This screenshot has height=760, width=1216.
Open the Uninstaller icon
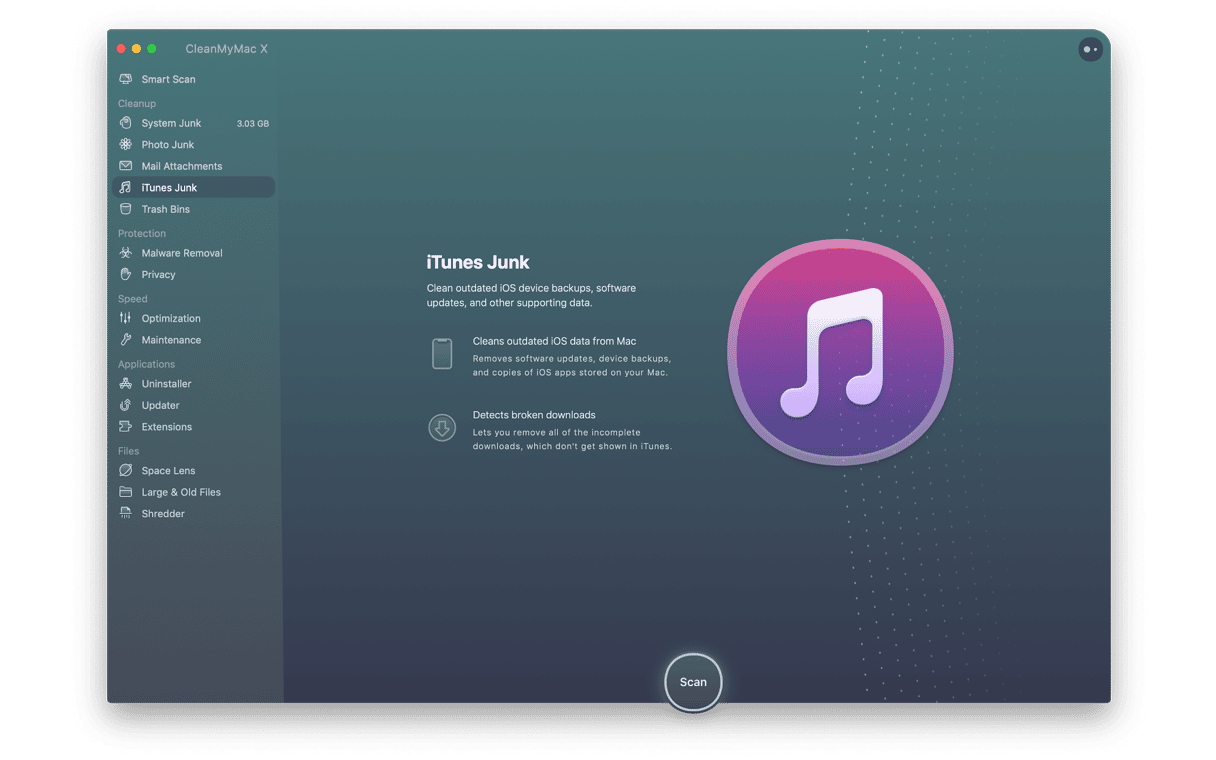coord(125,384)
